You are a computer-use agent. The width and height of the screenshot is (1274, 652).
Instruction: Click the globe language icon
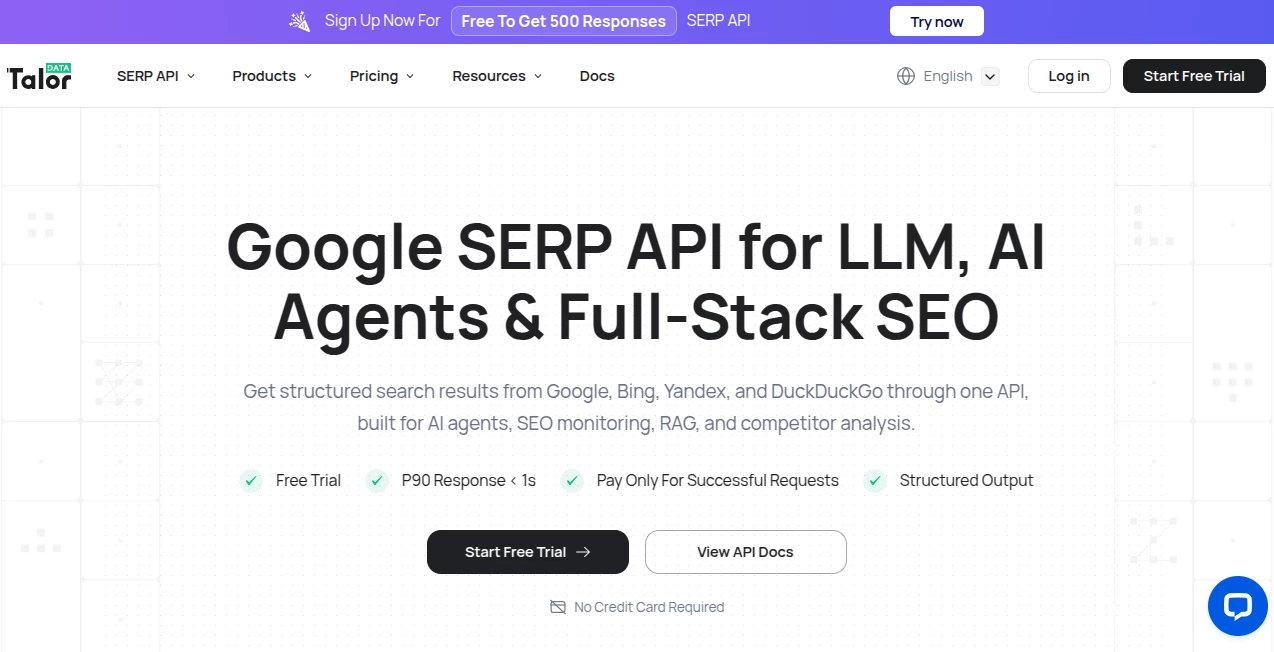906,76
